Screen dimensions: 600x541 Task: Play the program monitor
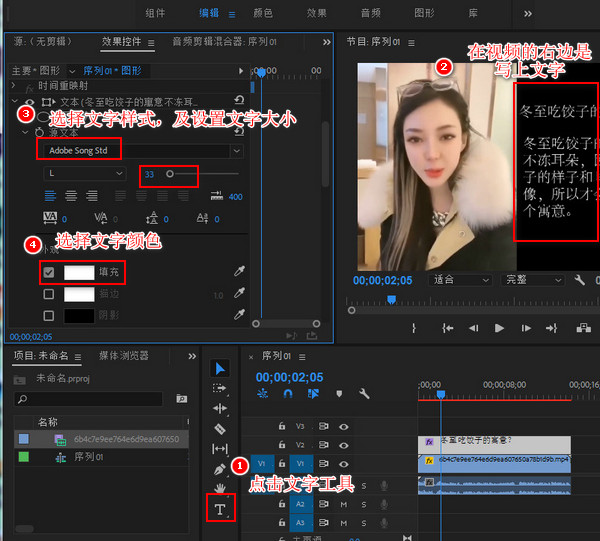tap(499, 328)
